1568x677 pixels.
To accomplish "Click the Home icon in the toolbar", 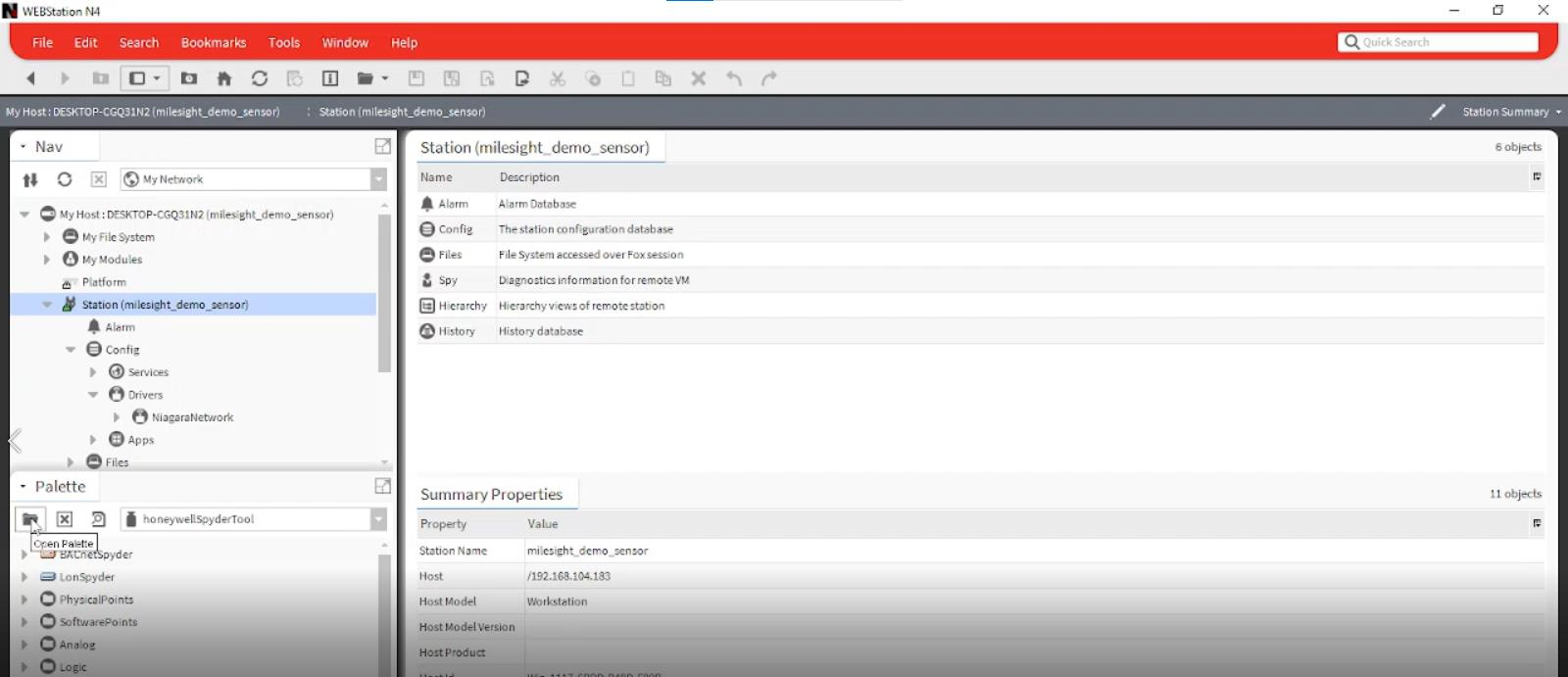I will click(224, 78).
